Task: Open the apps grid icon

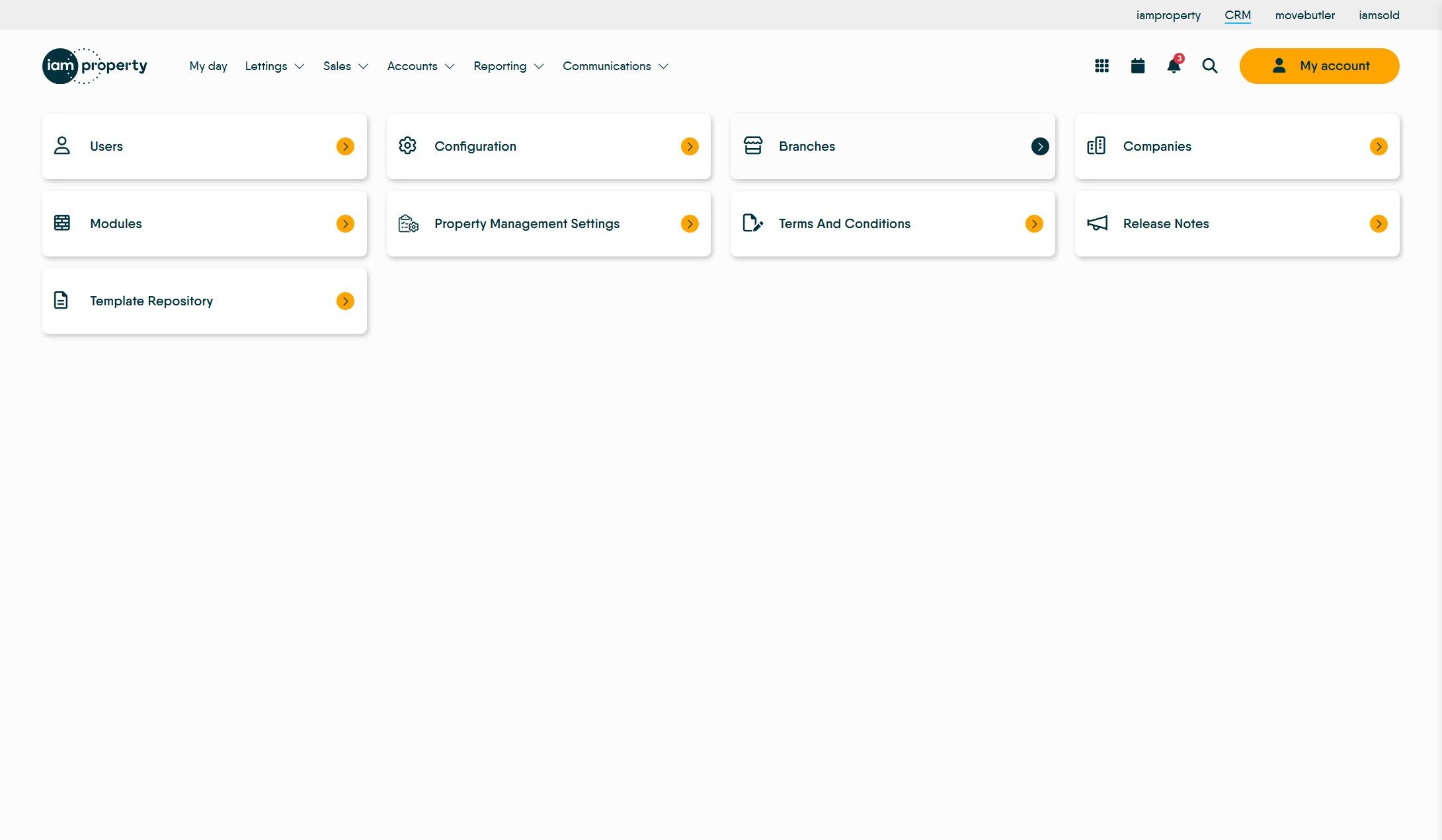Action: (1102, 66)
